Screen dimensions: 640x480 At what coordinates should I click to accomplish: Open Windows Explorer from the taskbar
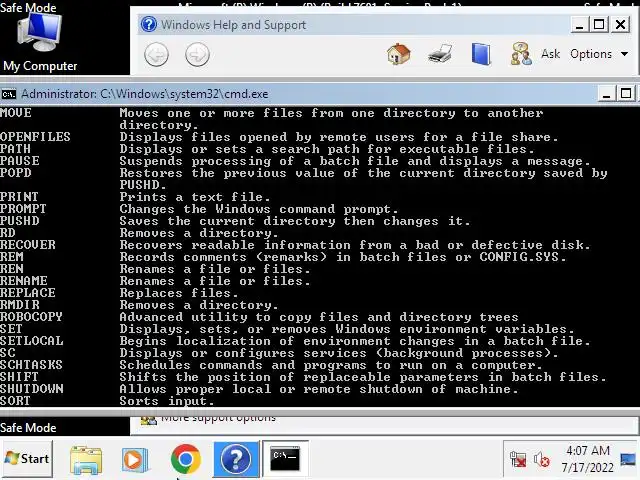pyautogui.click(x=86, y=460)
